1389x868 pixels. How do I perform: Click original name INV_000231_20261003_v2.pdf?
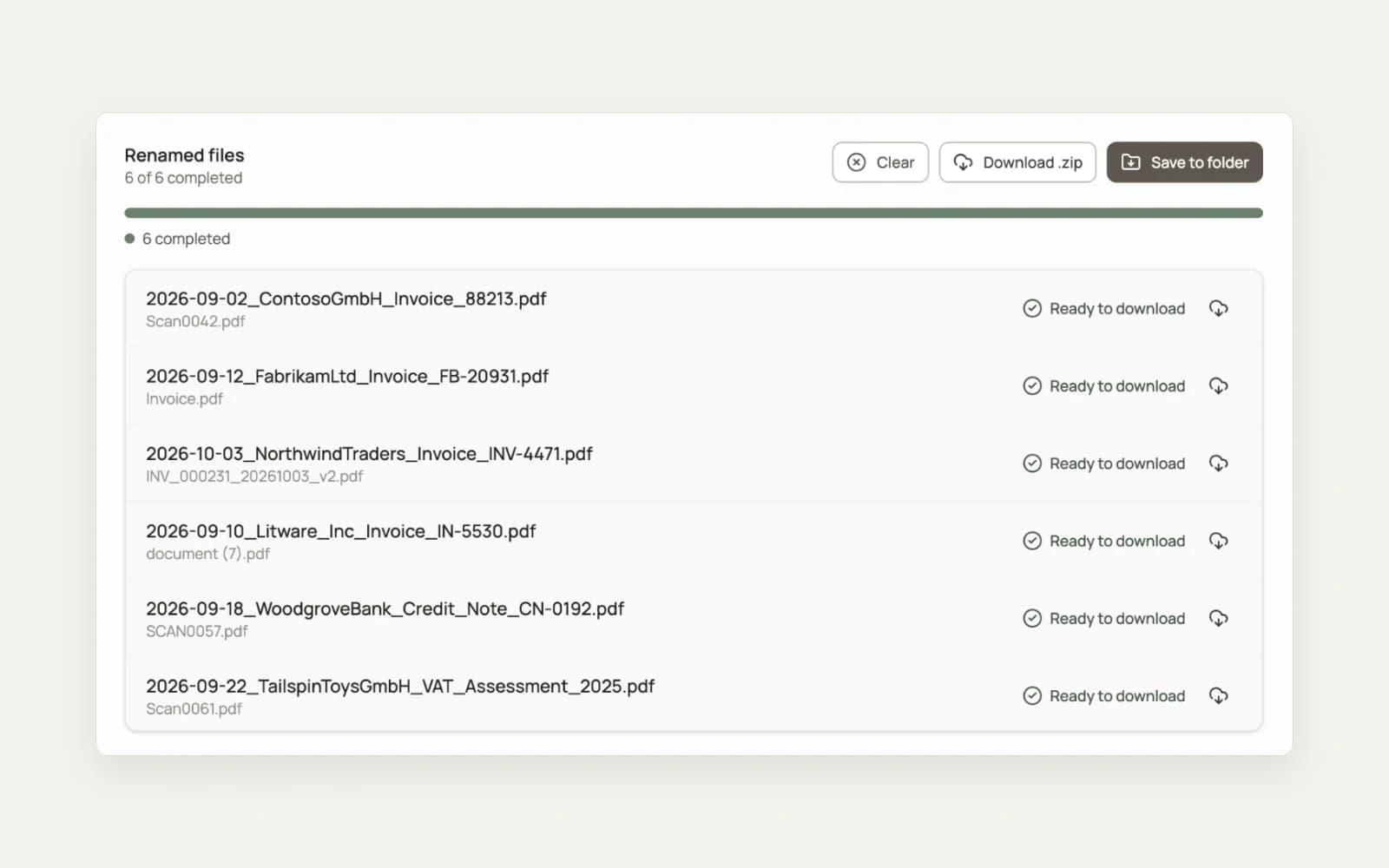coord(254,476)
